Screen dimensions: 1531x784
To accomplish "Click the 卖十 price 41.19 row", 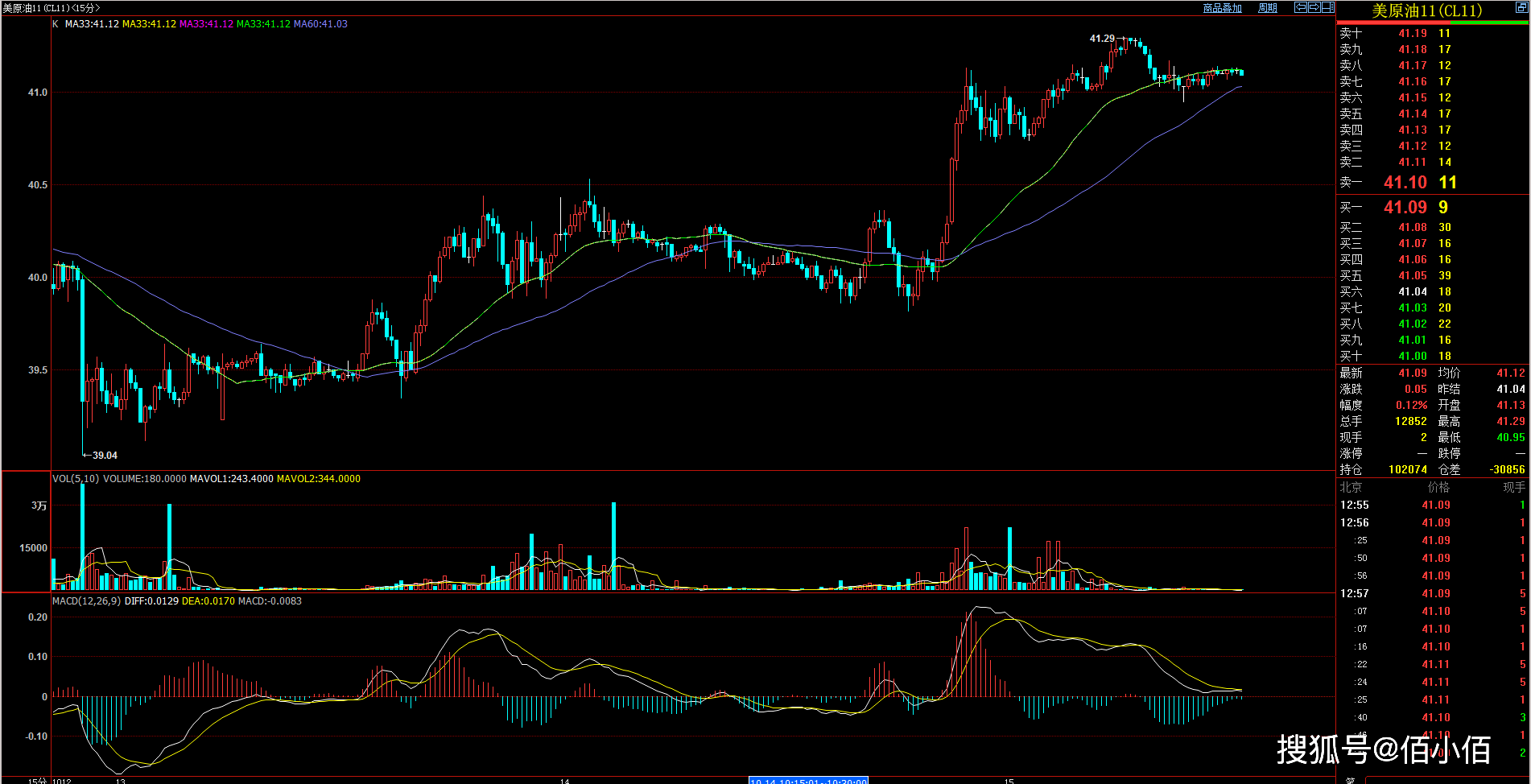I will (1433, 33).
